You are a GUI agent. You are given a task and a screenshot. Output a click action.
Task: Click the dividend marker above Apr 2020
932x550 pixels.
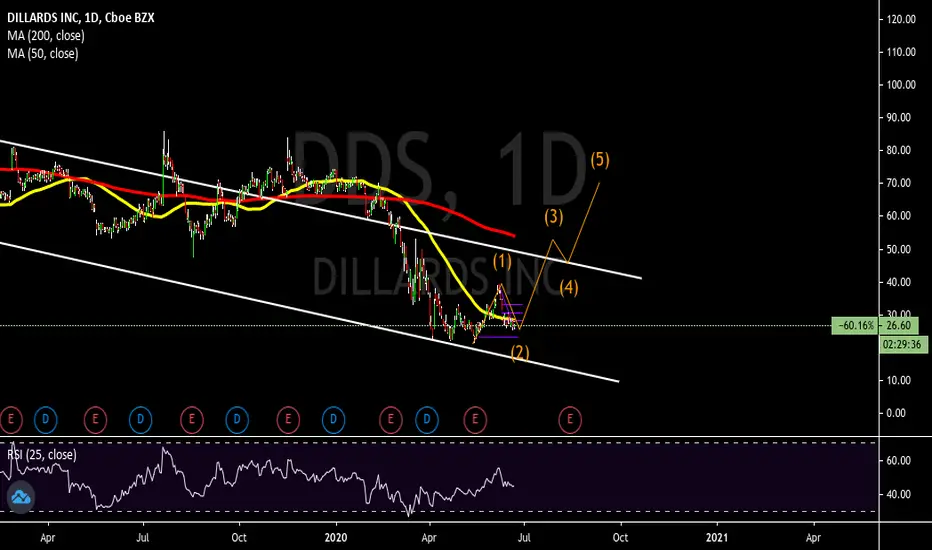pyautogui.click(x=427, y=420)
